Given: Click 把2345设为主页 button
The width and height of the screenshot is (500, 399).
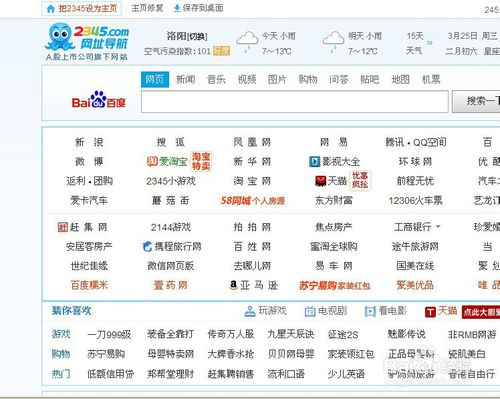Looking at the screenshot, I should coord(81,9).
